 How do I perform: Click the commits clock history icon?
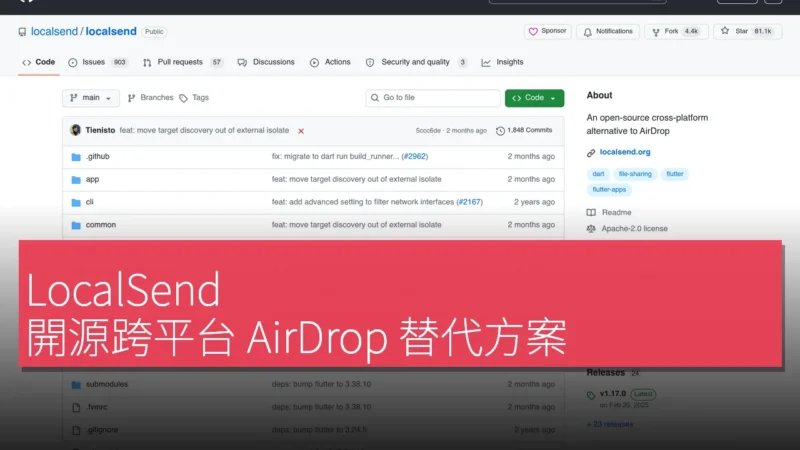pyautogui.click(x=500, y=131)
